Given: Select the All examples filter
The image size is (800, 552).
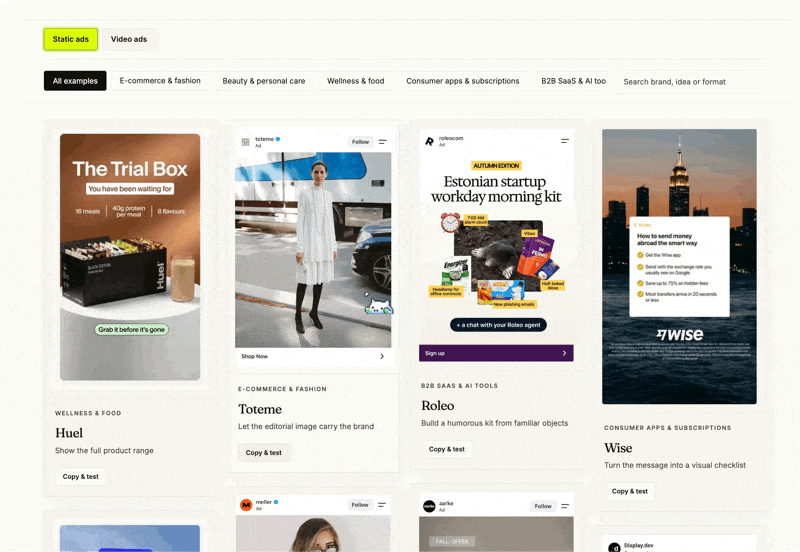Looking at the screenshot, I should pyautogui.click(x=75, y=81).
